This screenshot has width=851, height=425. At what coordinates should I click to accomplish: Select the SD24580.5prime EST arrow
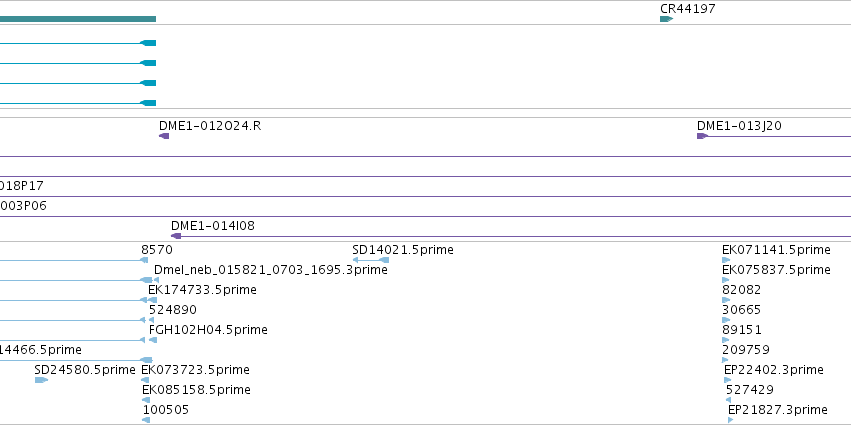click(x=41, y=380)
